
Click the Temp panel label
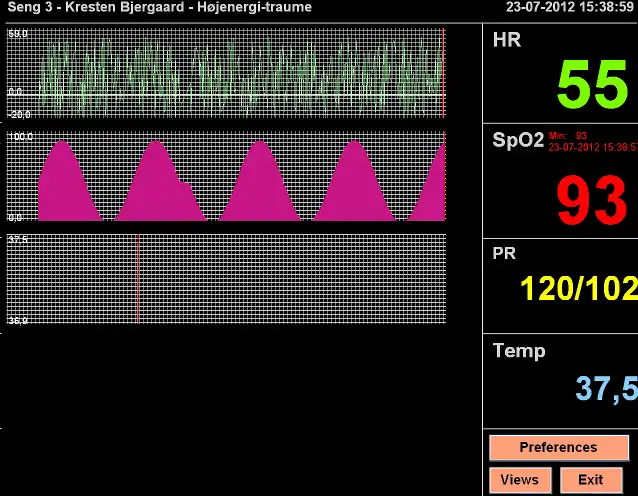[x=519, y=351]
